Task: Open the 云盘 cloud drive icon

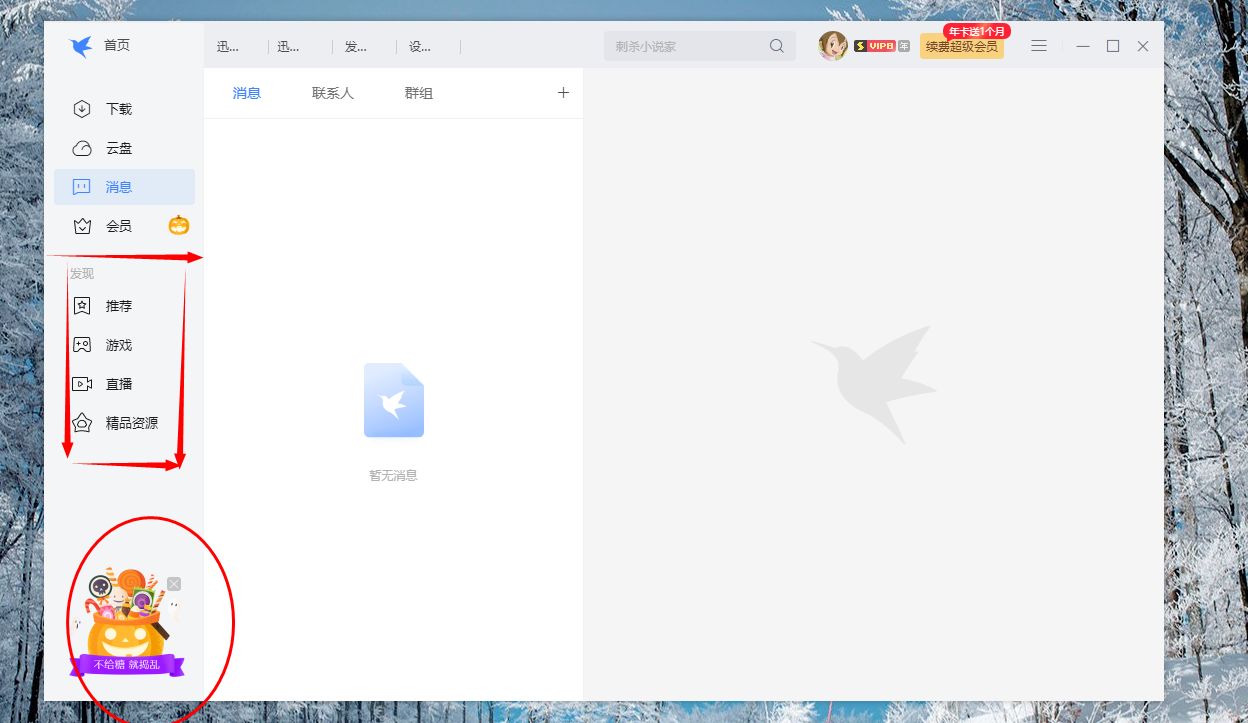Action: (82, 148)
